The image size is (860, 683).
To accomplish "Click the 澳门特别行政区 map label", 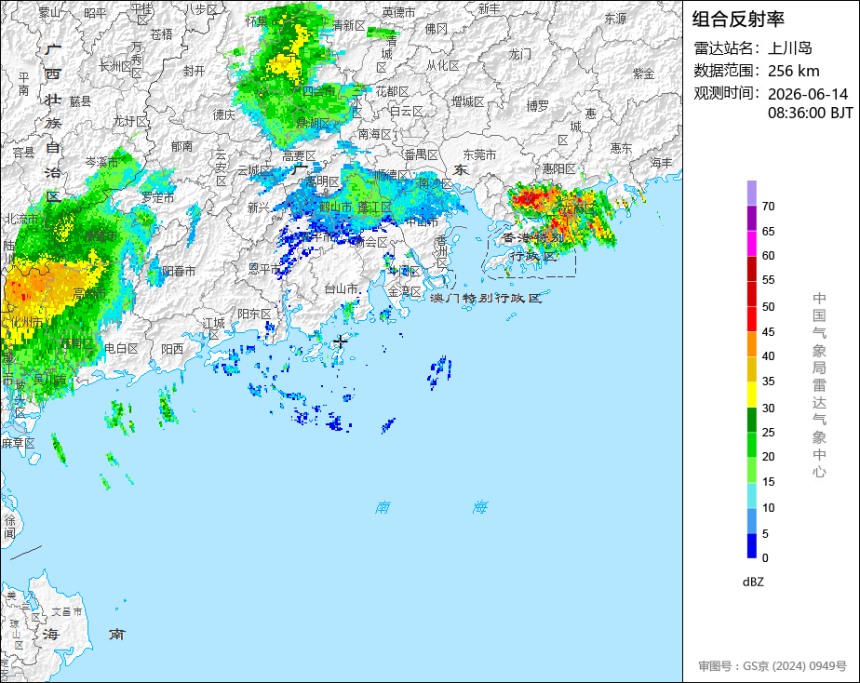I will [486, 298].
